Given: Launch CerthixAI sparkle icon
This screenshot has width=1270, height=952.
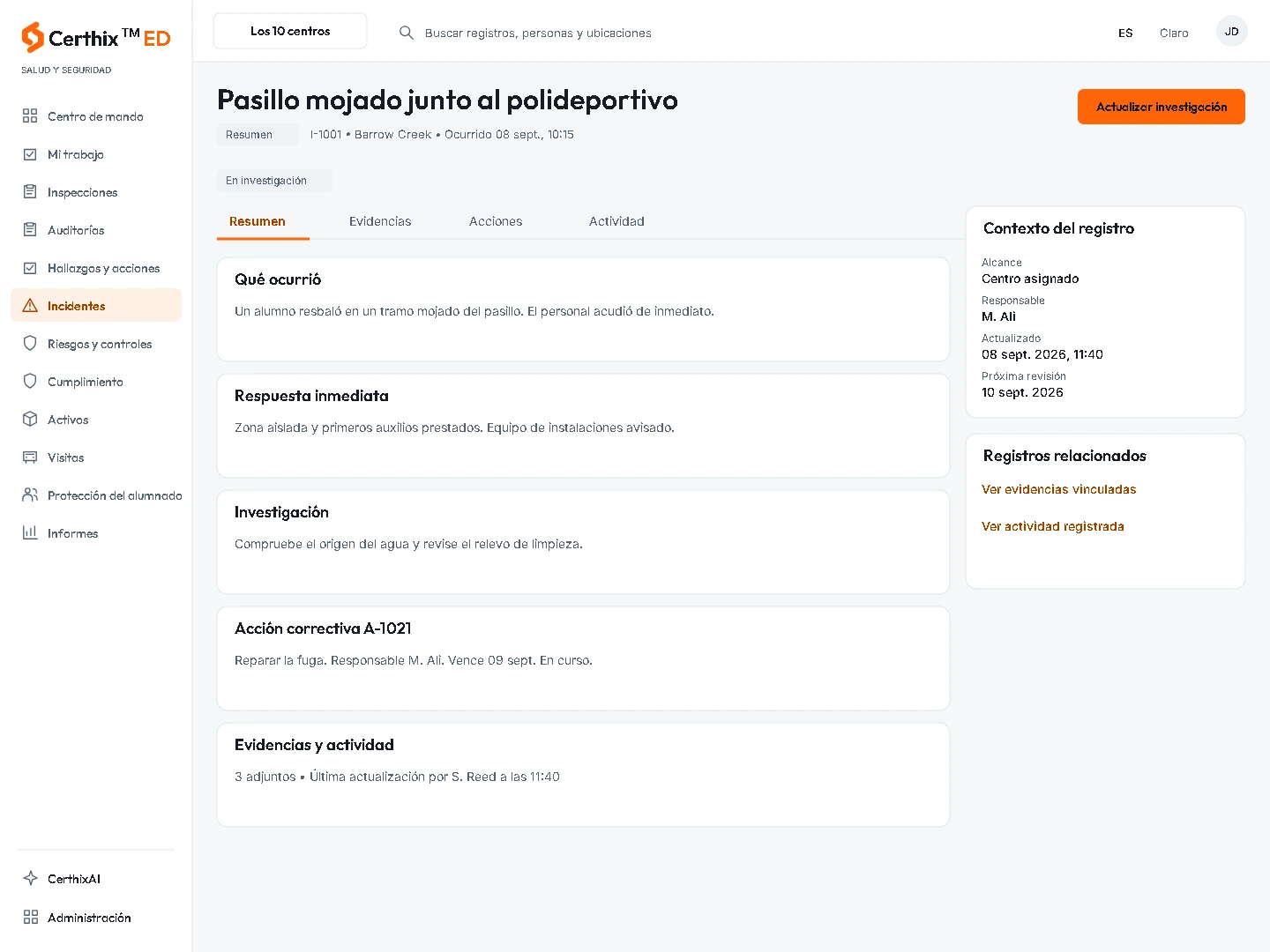Looking at the screenshot, I should point(30,879).
